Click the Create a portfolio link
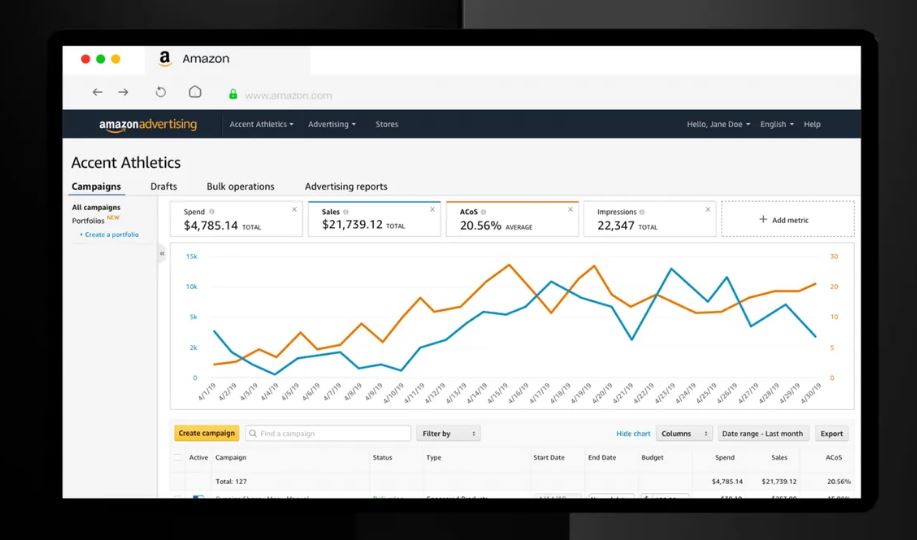Viewport: 917px width, 540px height. [x=109, y=235]
